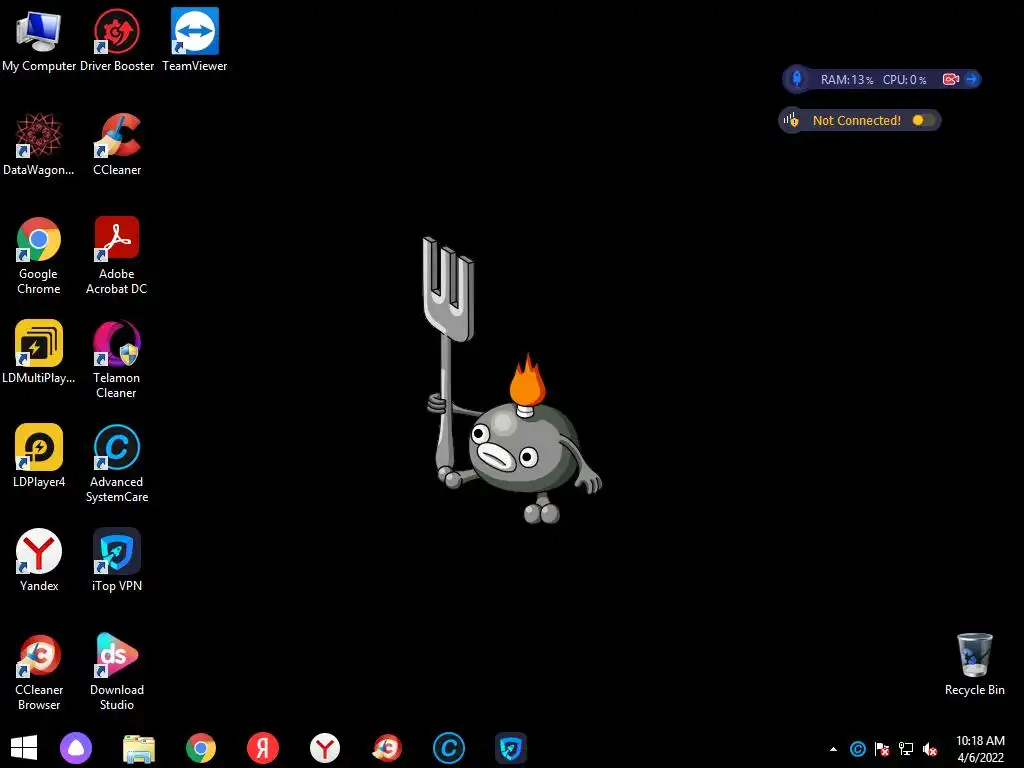The image size is (1024, 768).
Task: Click the muted volume tray icon
Action: 930,749
